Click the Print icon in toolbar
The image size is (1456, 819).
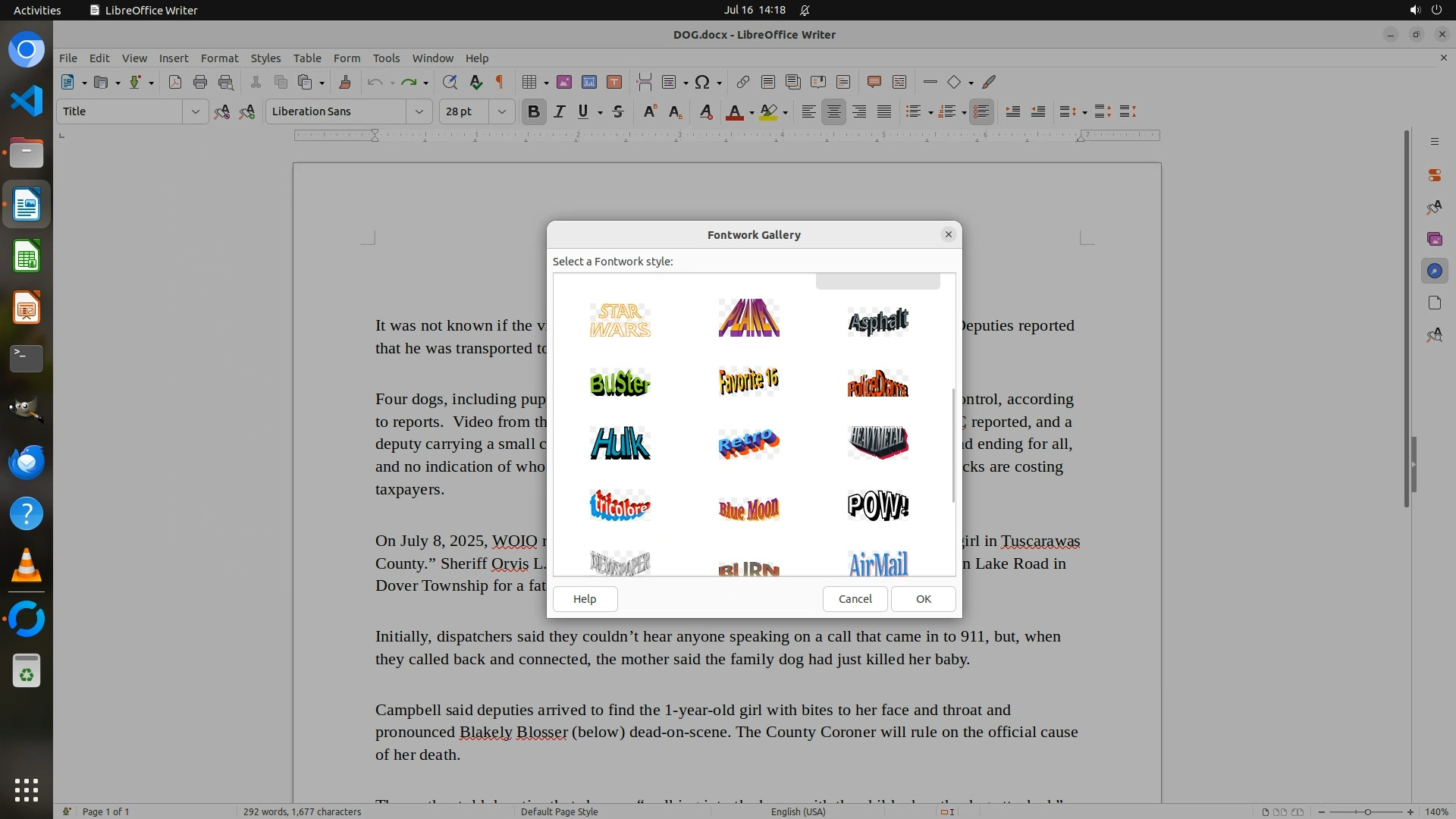[200, 82]
